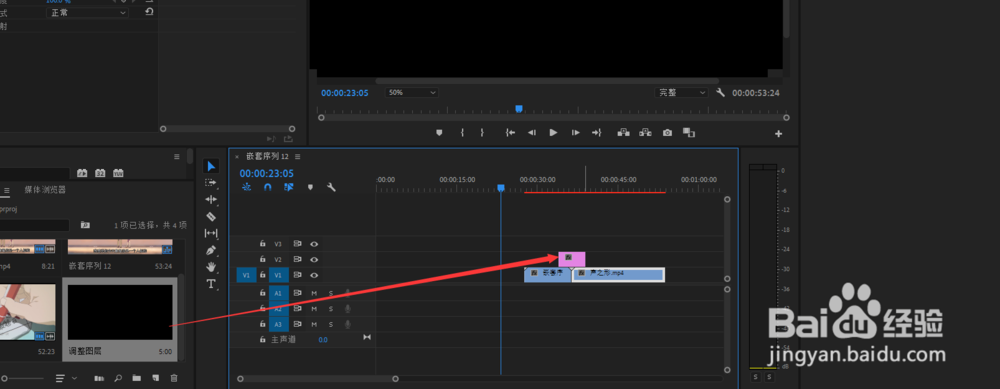Select the Selection tool arrow
Image resolution: width=1000 pixels, height=389 pixels.
pos(211,166)
